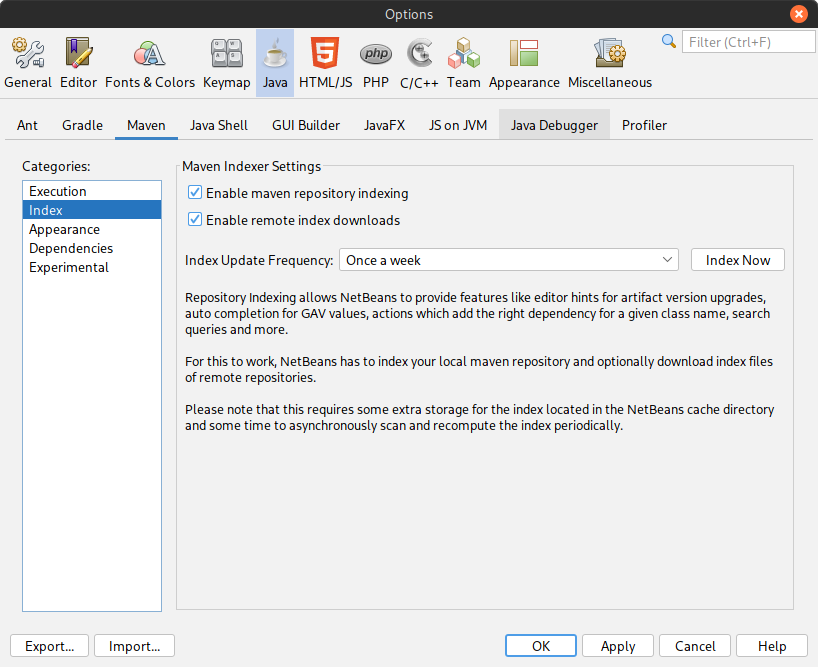The image size is (818, 667).
Task: Open the Keymap options category
Action: (x=226, y=63)
